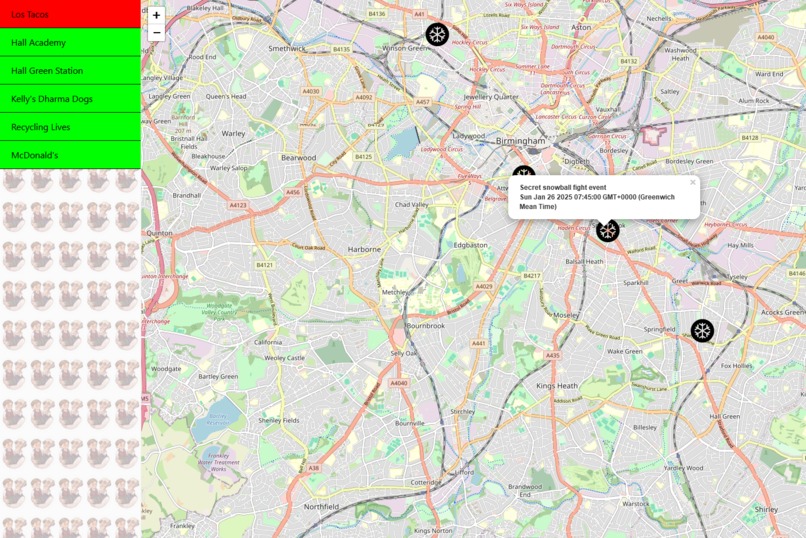Screen dimensions: 806x538
Task: Click the A456 road shield
Action: [292, 192]
